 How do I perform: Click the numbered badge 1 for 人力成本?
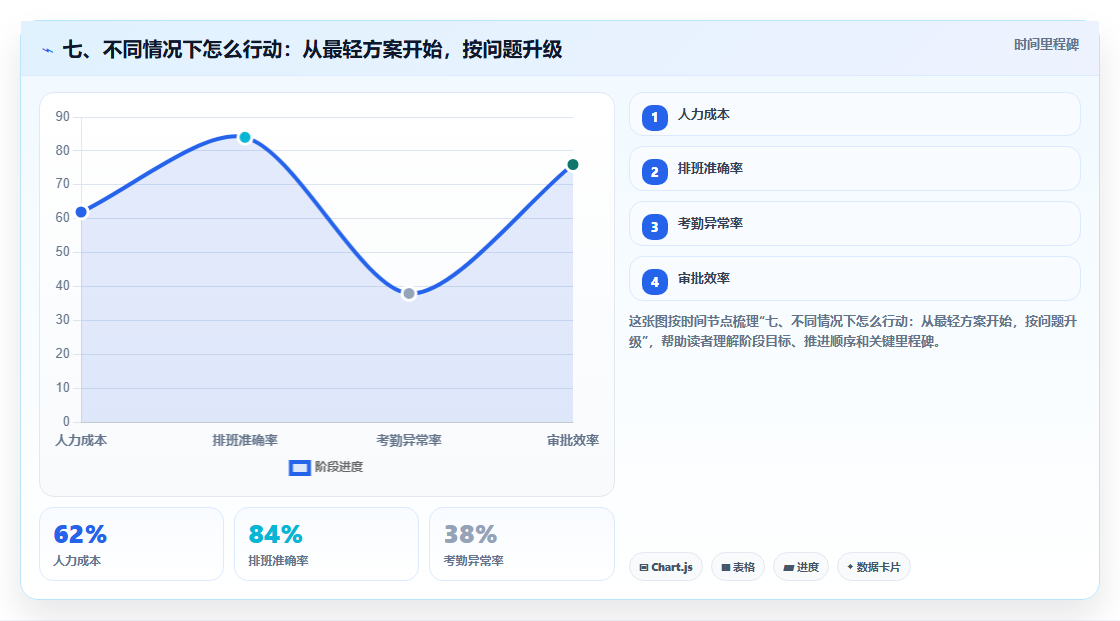coord(654,118)
